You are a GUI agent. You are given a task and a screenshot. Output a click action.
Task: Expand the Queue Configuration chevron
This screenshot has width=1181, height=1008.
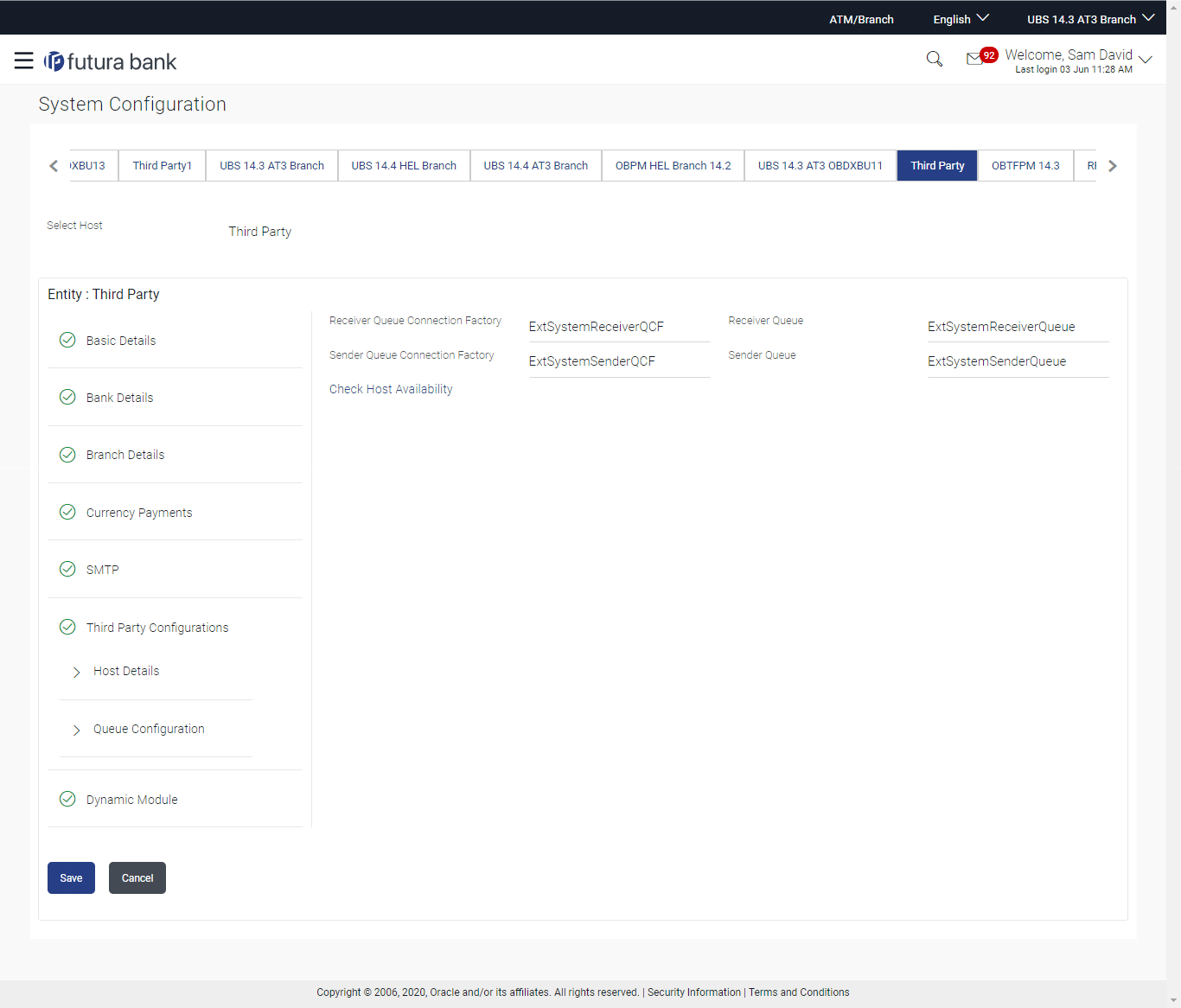(76, 730)
